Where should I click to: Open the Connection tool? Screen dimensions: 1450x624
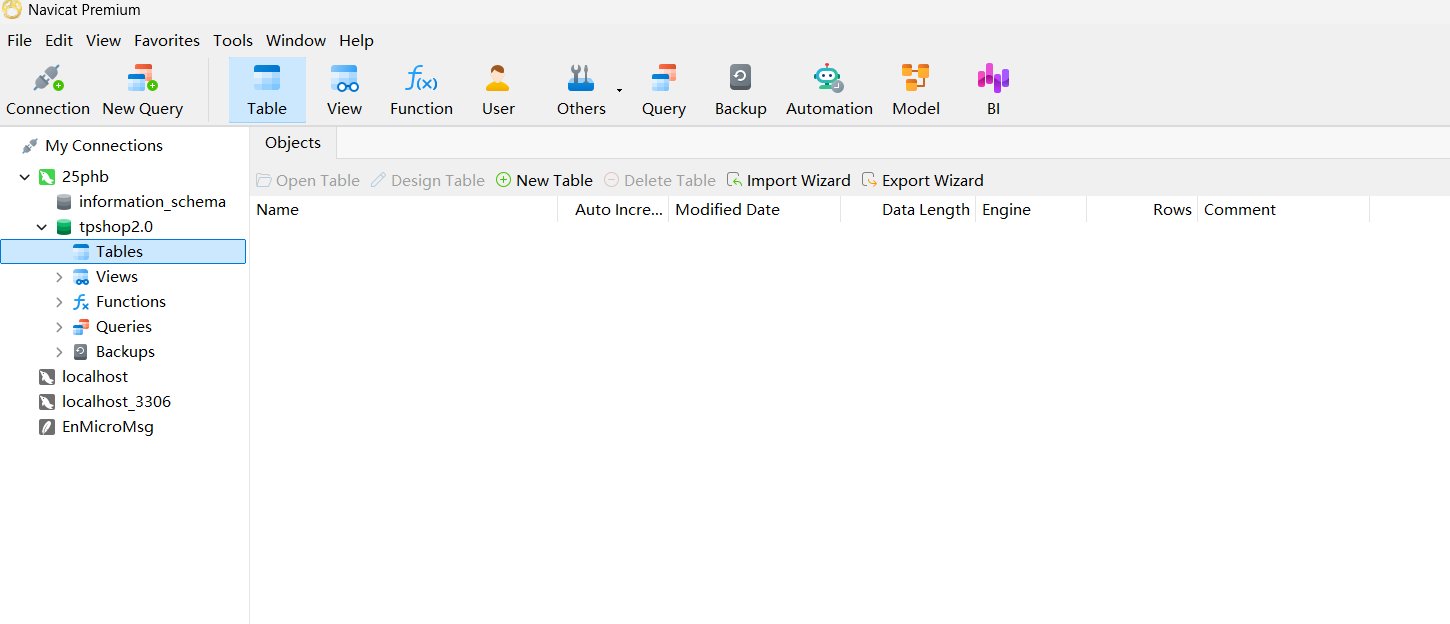tap(47, 90)
